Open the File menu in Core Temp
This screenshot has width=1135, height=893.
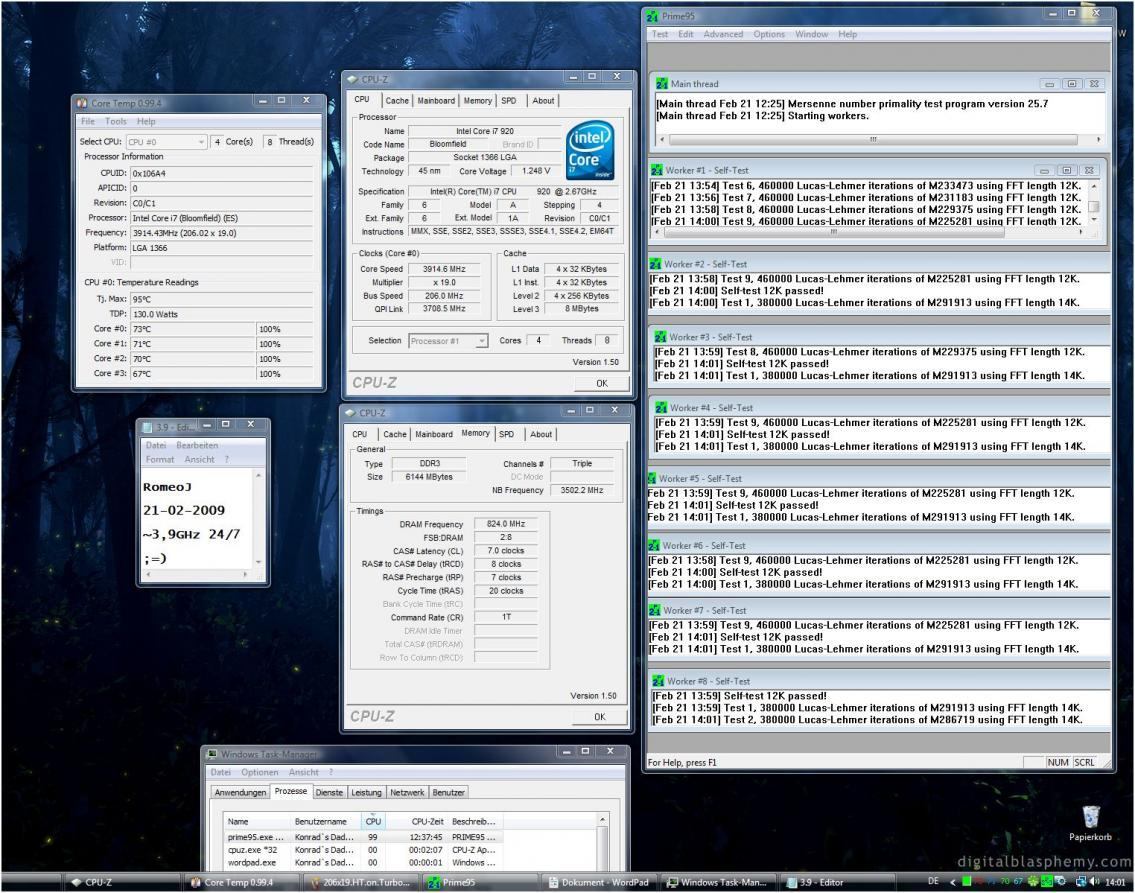tap(88, 122)
